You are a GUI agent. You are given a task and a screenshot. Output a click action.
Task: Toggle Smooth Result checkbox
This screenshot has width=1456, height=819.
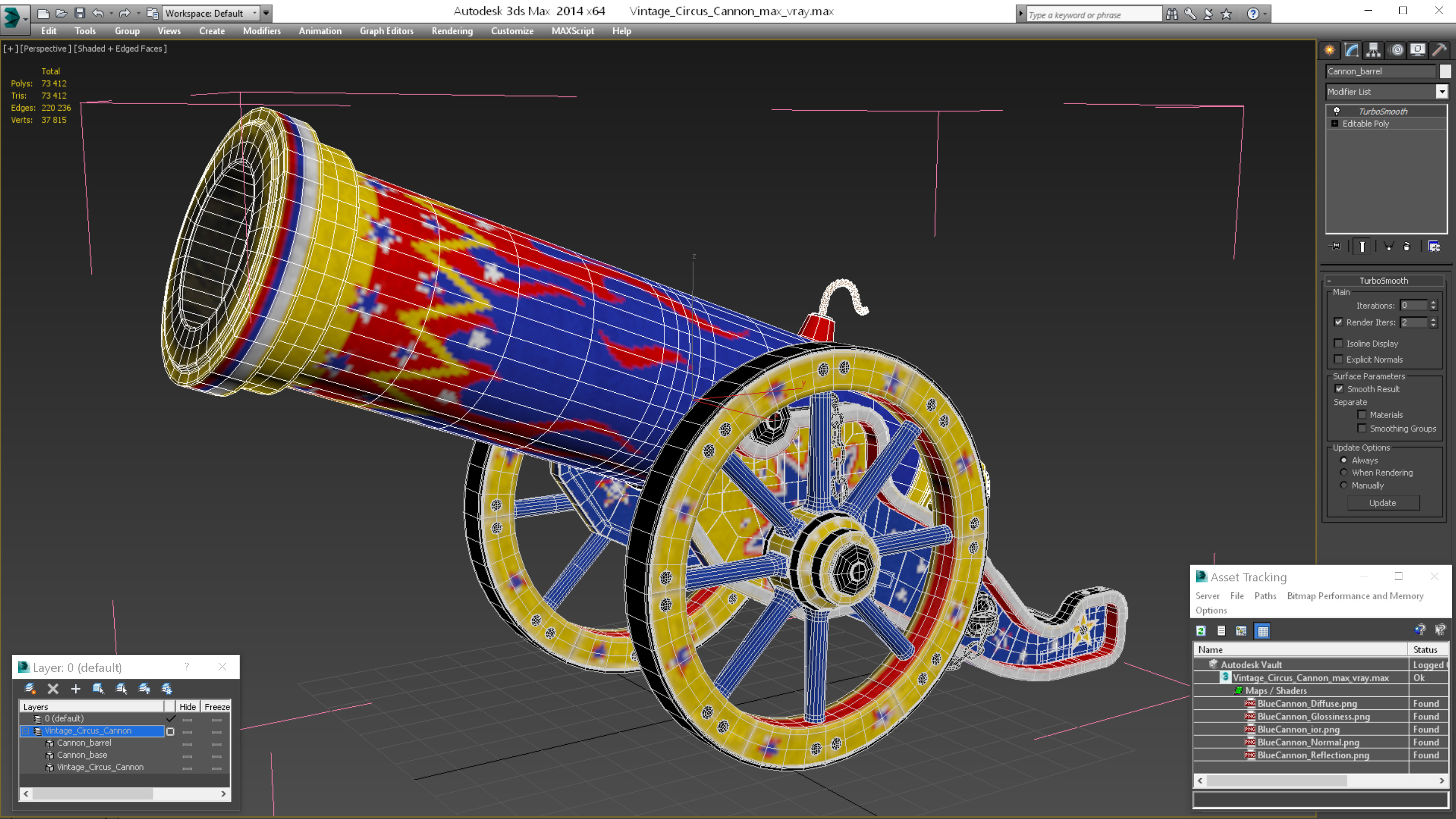pyautogui.click(x=1339, y=389)
